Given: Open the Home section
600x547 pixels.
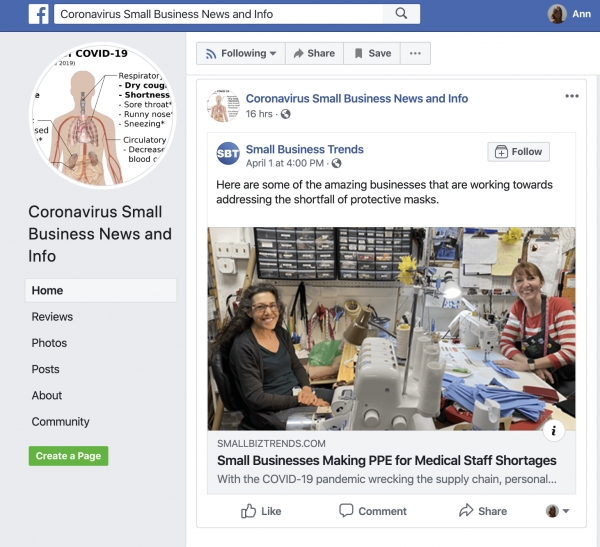Looking at the screenshot, I should (101, 291).
